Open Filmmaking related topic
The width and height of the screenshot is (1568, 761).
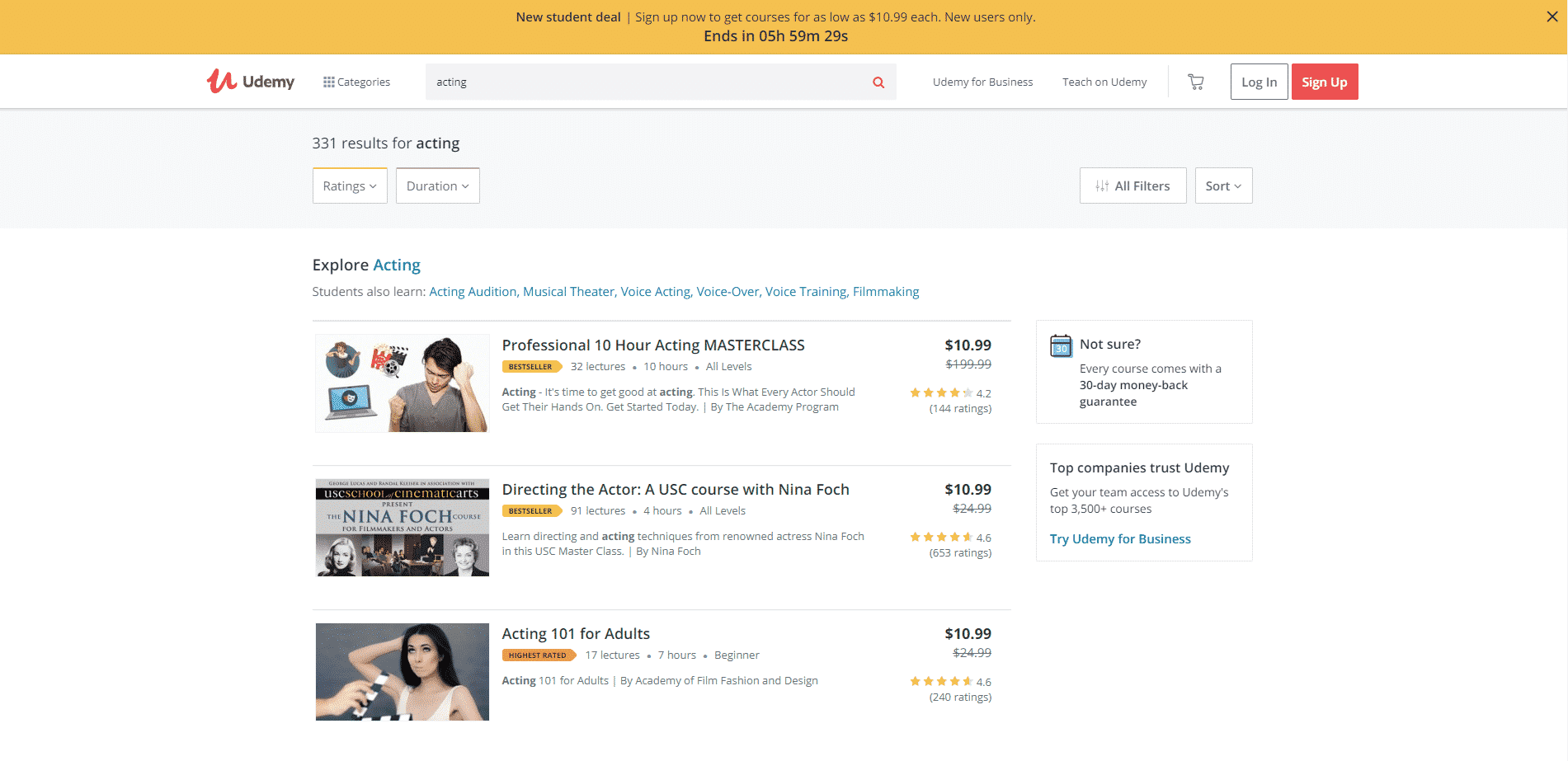tap(886, 292)
